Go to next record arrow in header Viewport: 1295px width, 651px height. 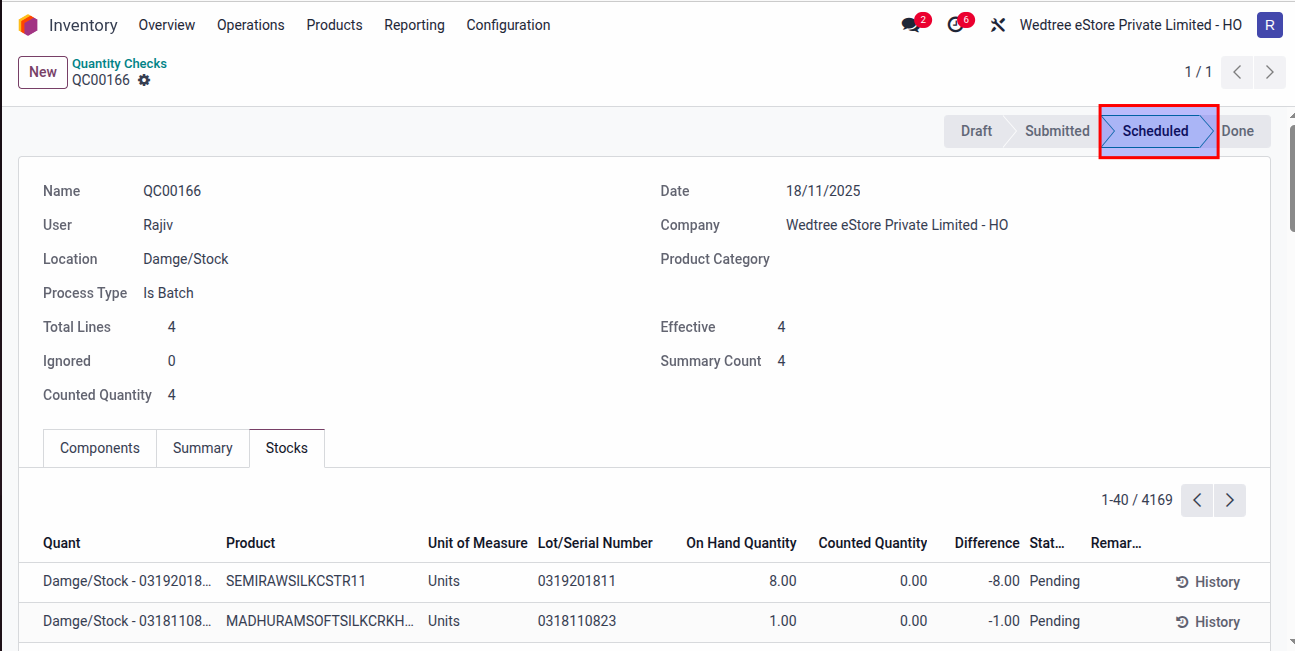[x=1270, y=72]
